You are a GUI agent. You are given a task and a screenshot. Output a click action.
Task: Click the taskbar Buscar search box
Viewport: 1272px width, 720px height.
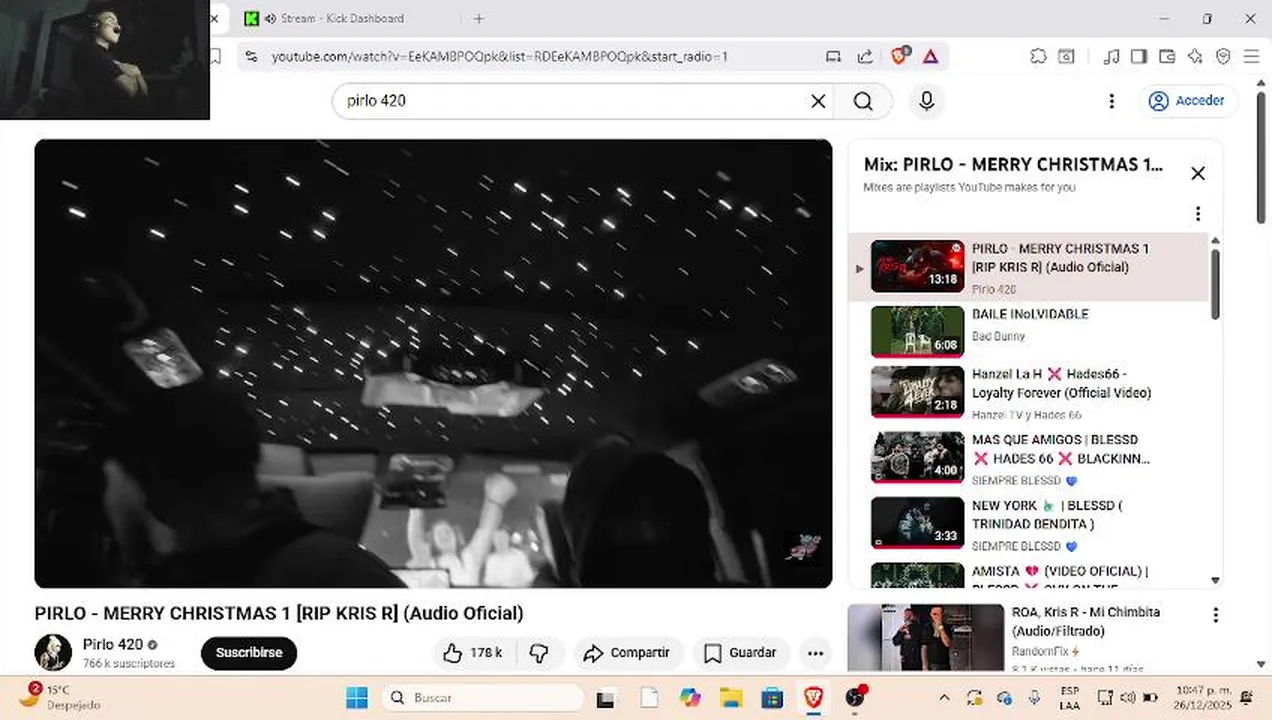coord(483,698)
